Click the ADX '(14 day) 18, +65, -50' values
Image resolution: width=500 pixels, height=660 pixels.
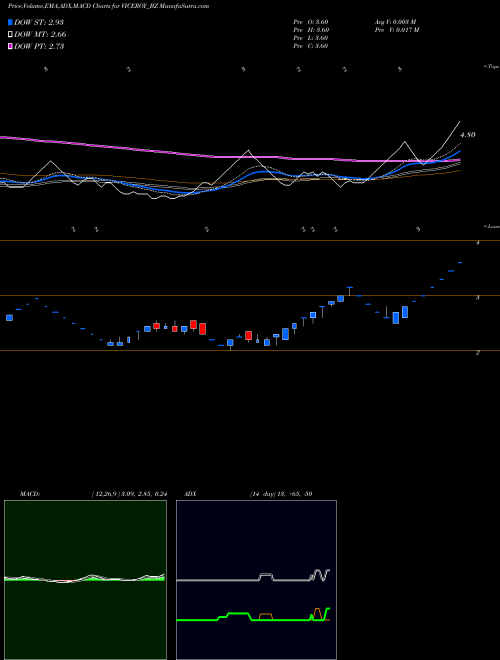(x=280, y=494)
